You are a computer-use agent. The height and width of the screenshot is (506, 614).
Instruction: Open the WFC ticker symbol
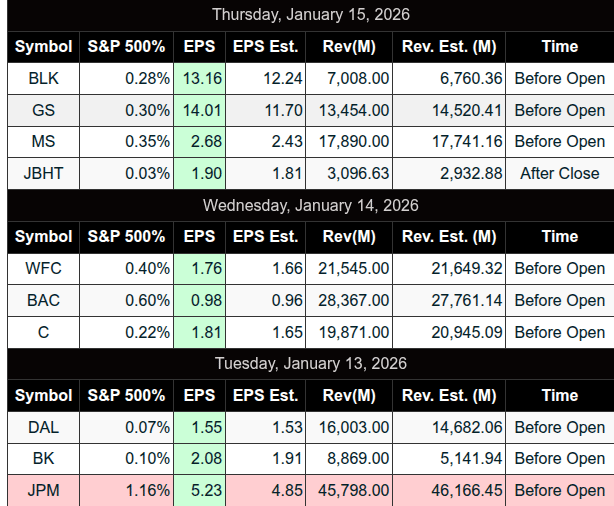43,268
